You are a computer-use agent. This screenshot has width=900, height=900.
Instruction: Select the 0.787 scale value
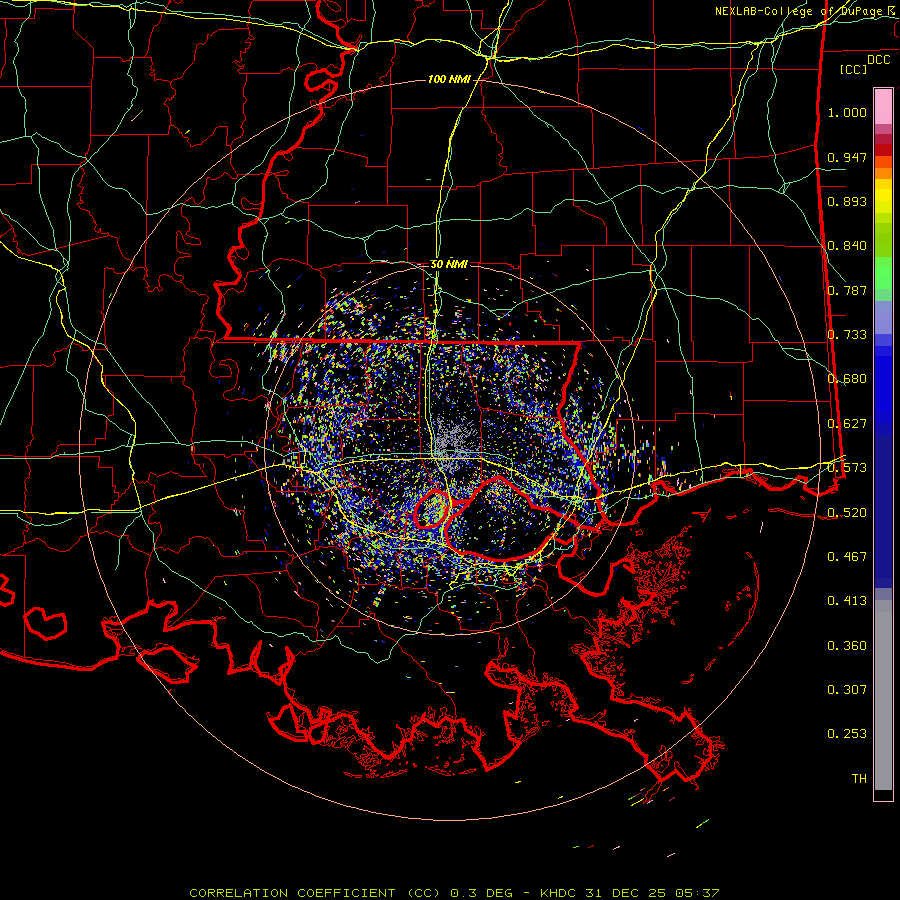coord(847,290)
